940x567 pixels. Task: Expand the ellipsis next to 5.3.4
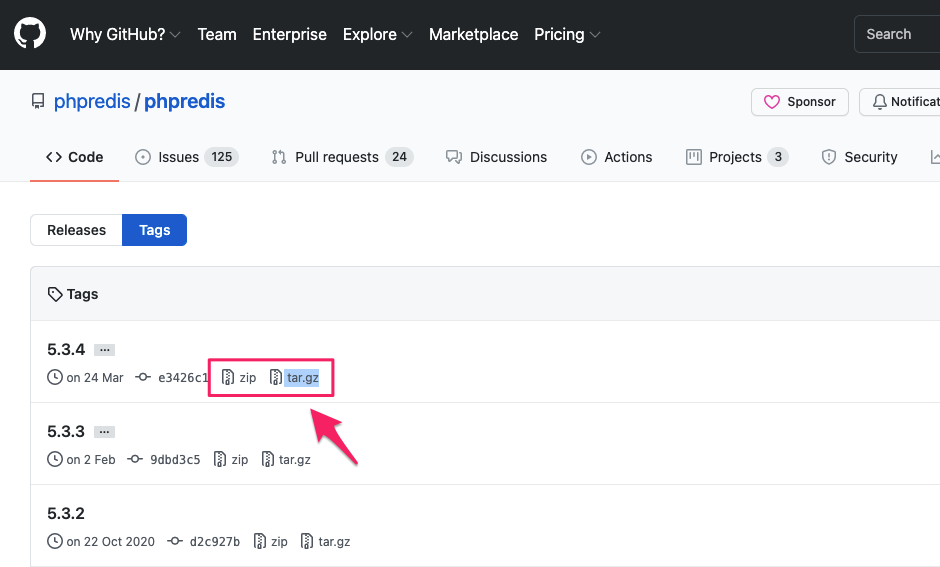104,350
